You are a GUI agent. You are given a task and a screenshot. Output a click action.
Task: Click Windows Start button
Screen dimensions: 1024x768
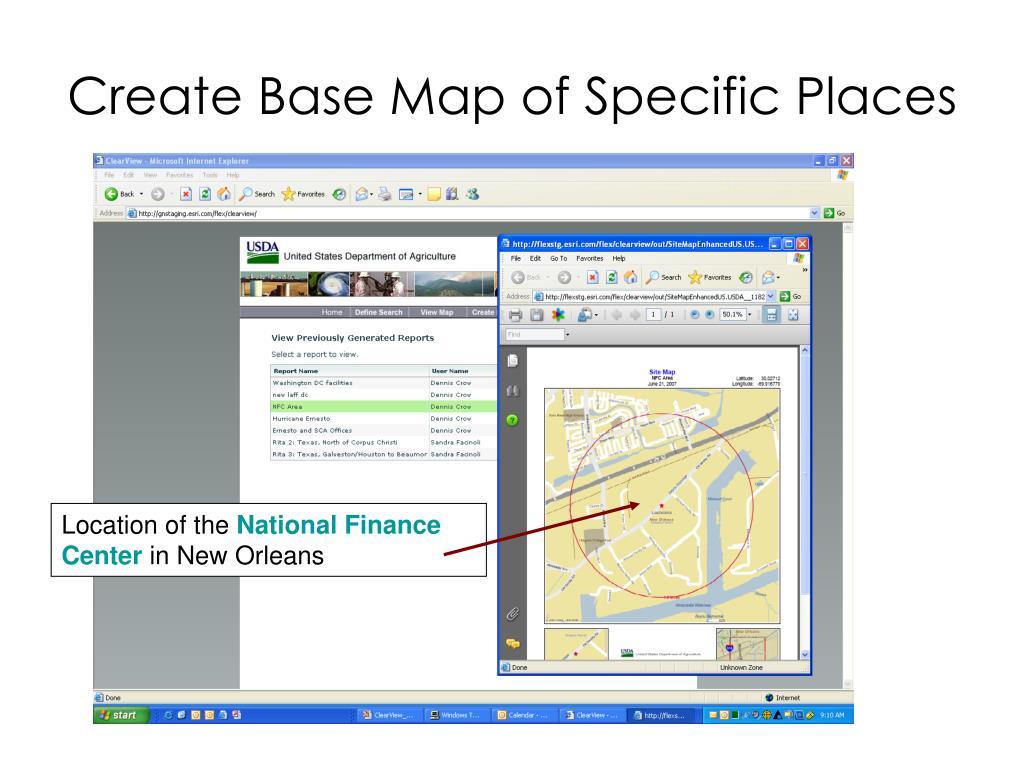point(121,715)
